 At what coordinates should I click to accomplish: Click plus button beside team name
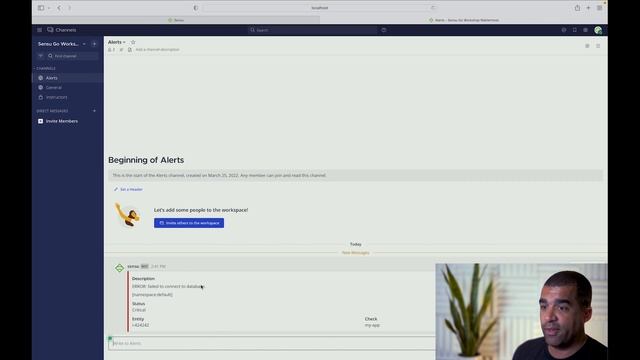[x=94, y=44]
